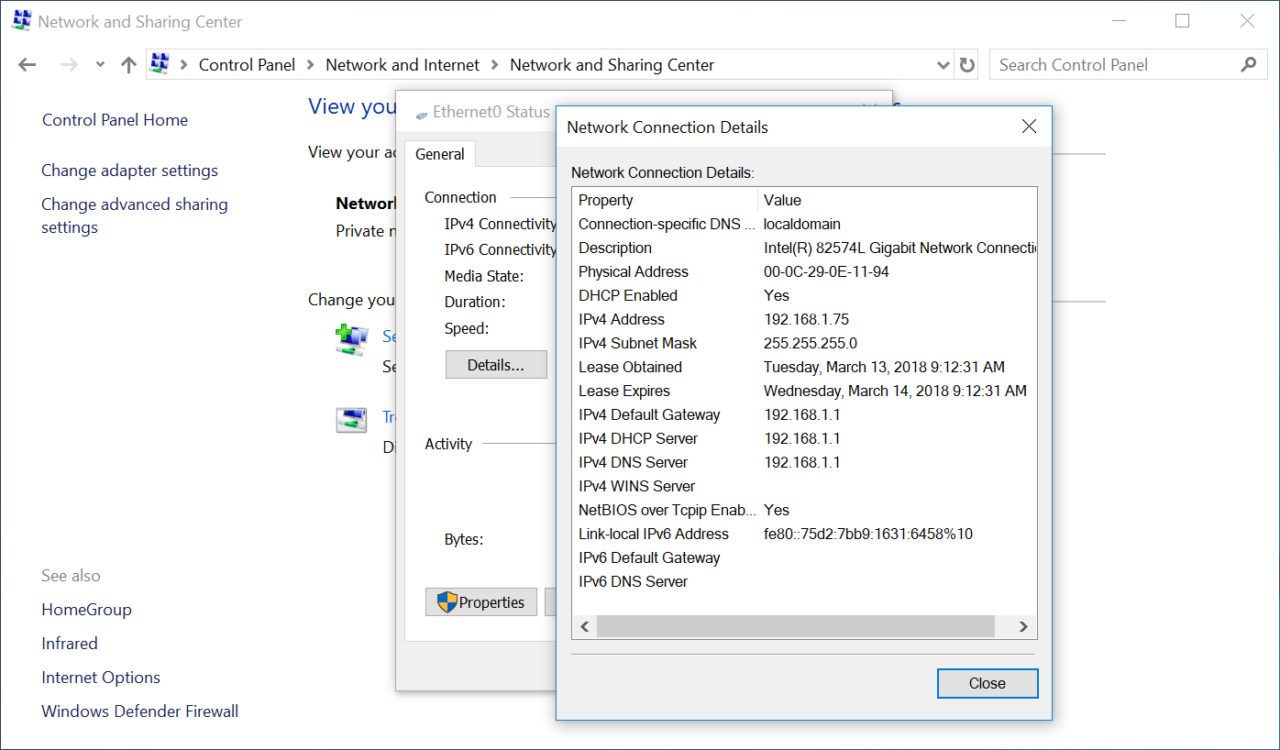This screenshot has height=750, width=1280.
Task: Click the left arrow of horizontal scrollbar
Action: click(x=586, y=627)
